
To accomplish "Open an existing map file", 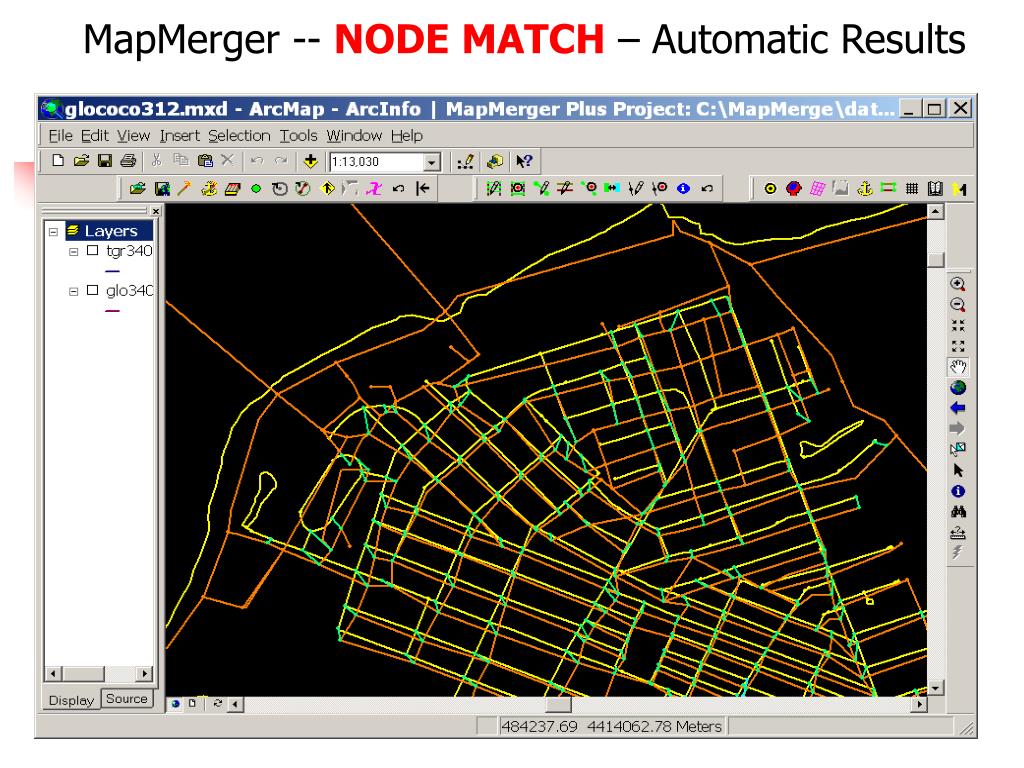I will click(x=81, y=161).
